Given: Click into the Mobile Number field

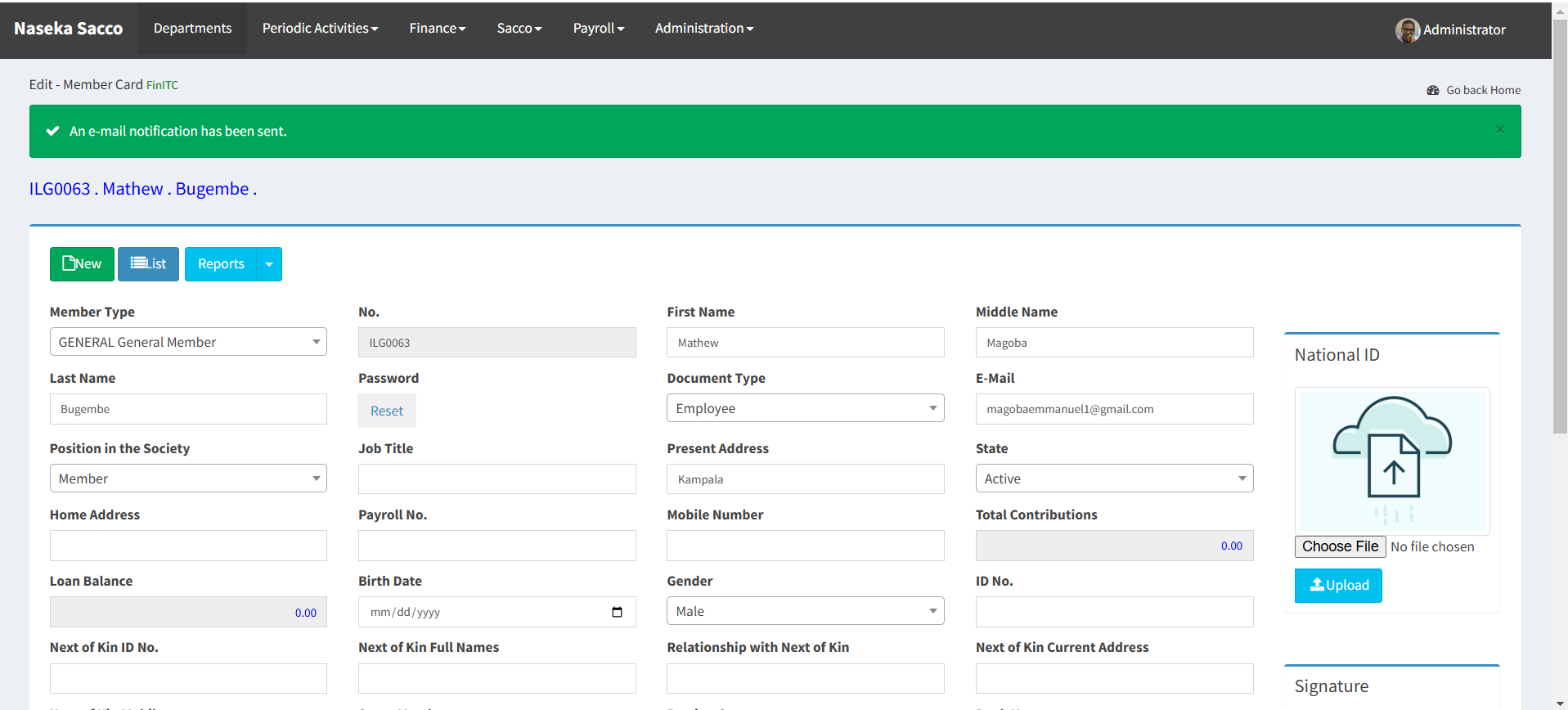Looking at the screenshot, I should pos(805,546).
